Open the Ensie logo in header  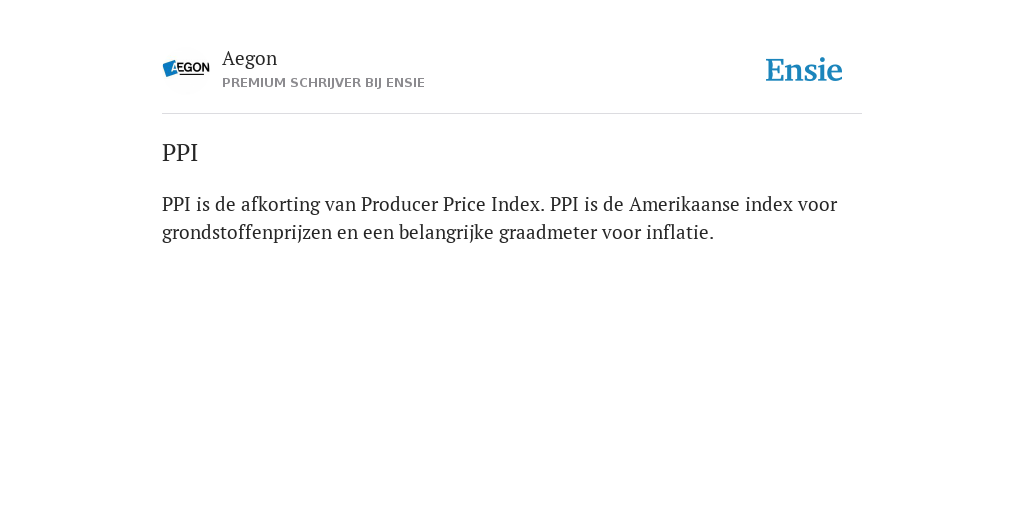click(x=804, y=71)
